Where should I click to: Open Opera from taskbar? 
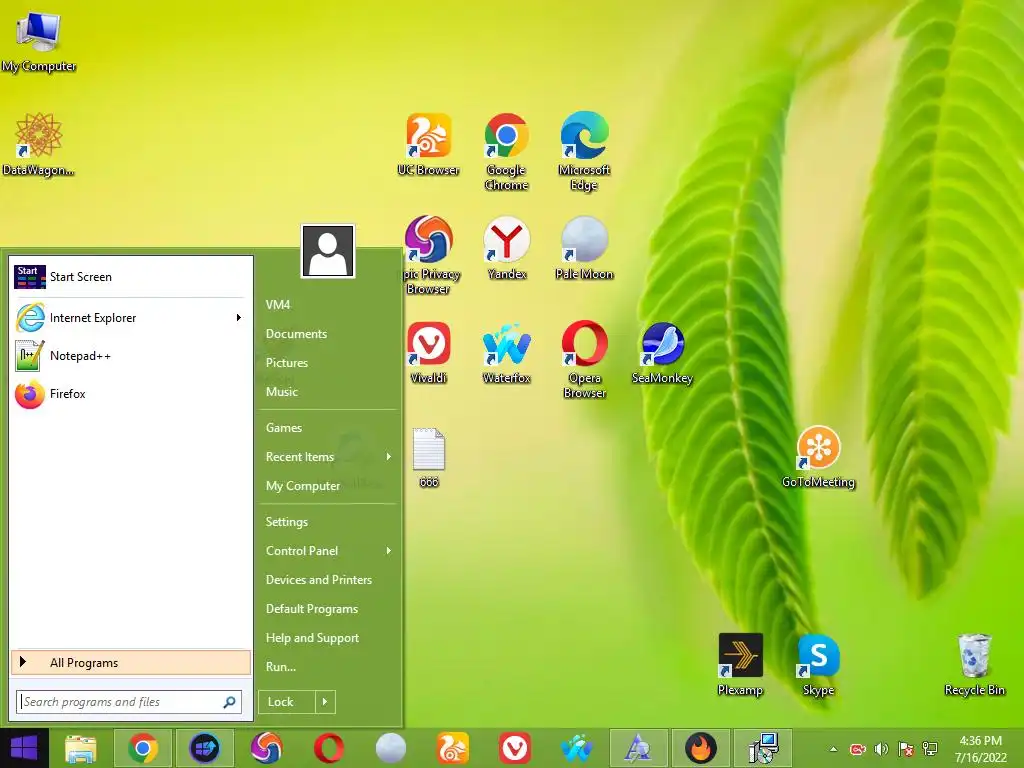(x=328, y=748)
